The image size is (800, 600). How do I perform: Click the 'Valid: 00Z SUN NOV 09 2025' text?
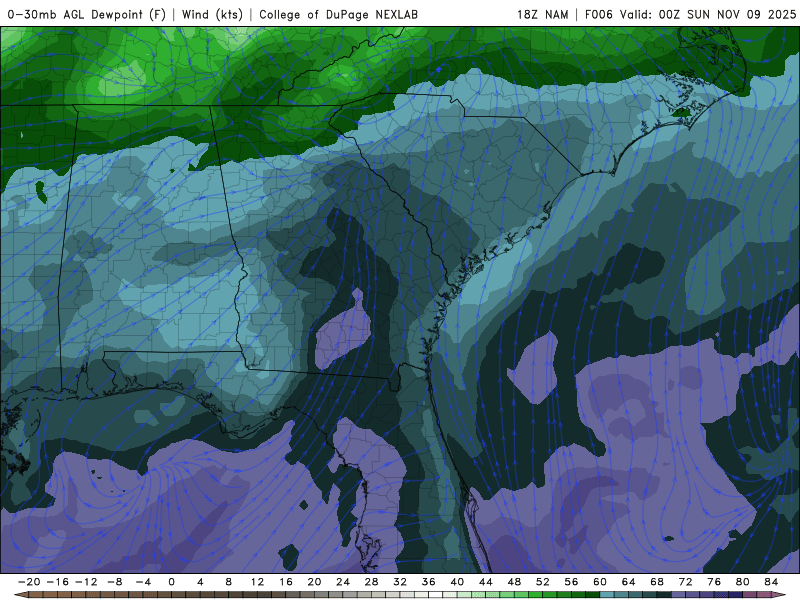pos(708,14)
